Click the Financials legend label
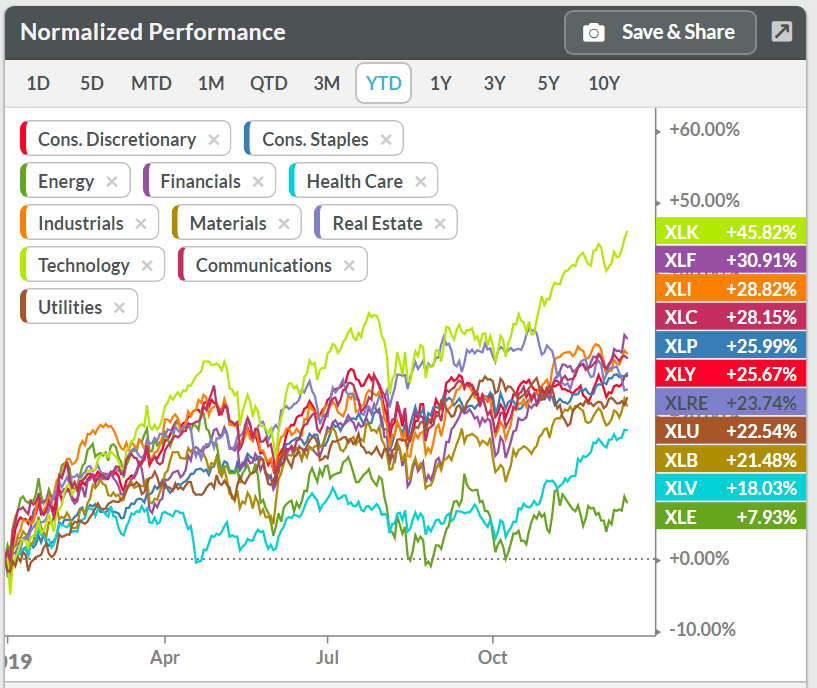This screenshot has height=688, width=817. point(200,181)
